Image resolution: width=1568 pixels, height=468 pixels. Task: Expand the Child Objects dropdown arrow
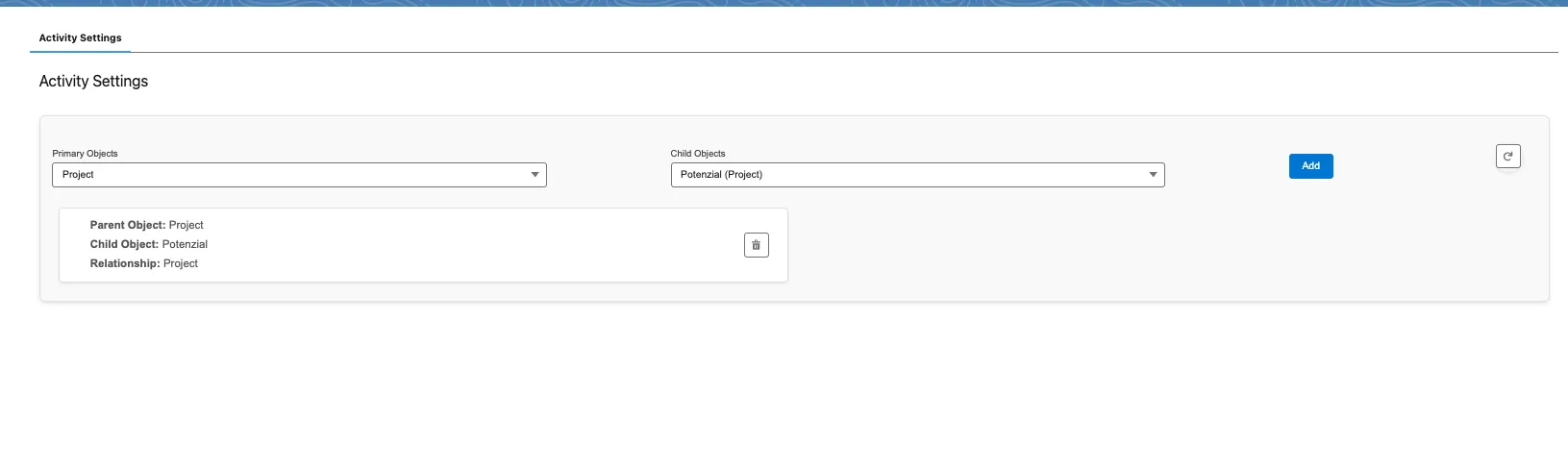1153,175
